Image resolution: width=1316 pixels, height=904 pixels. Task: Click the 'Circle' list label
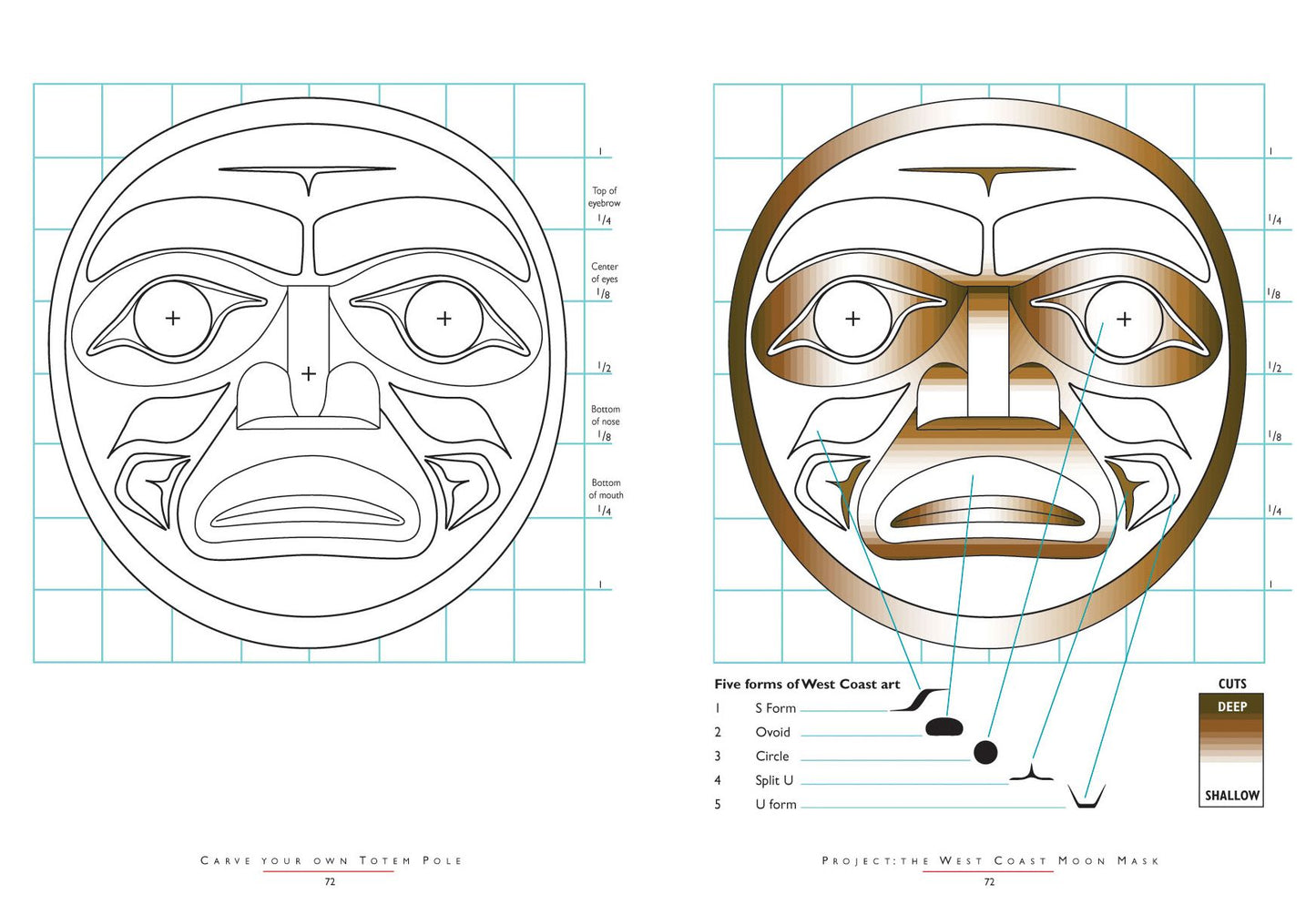click(x=772, y=757)
